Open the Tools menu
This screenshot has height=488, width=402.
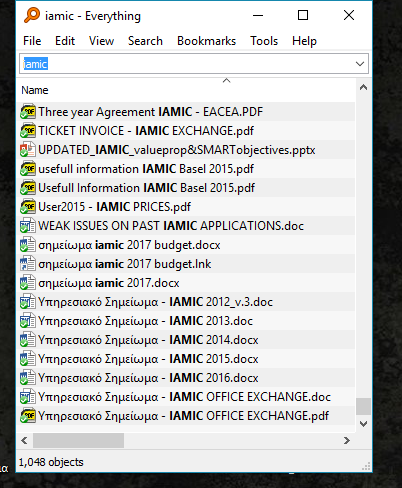(264, 41)
